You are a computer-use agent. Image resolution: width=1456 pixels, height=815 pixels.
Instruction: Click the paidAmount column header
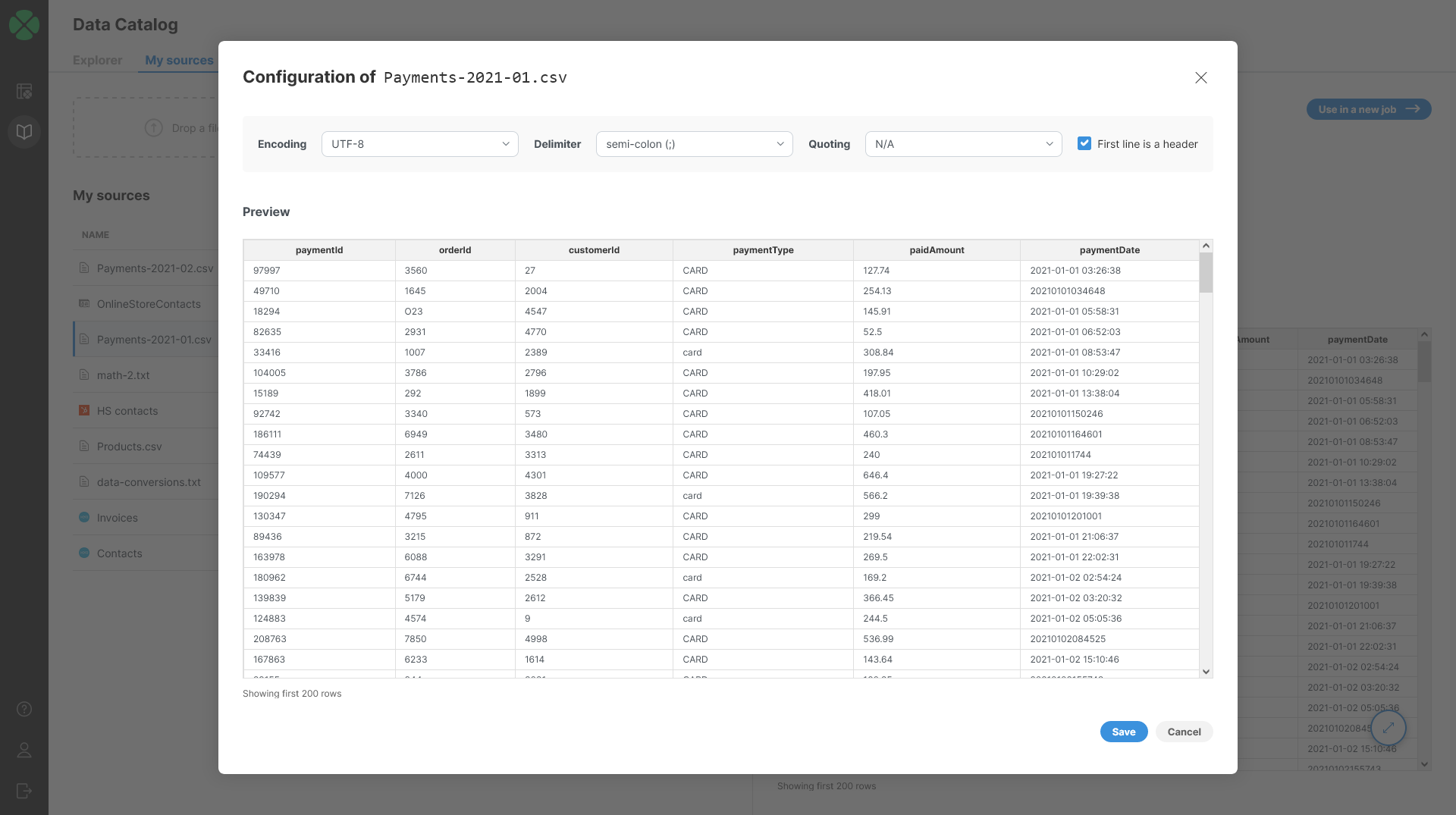coord(937,250)
